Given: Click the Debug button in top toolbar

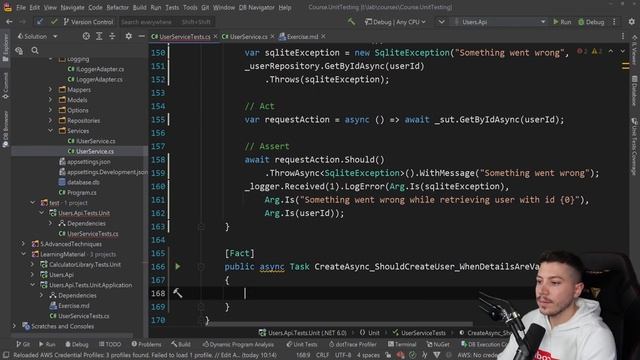Looking at the screenshot, I should point(591,22).
